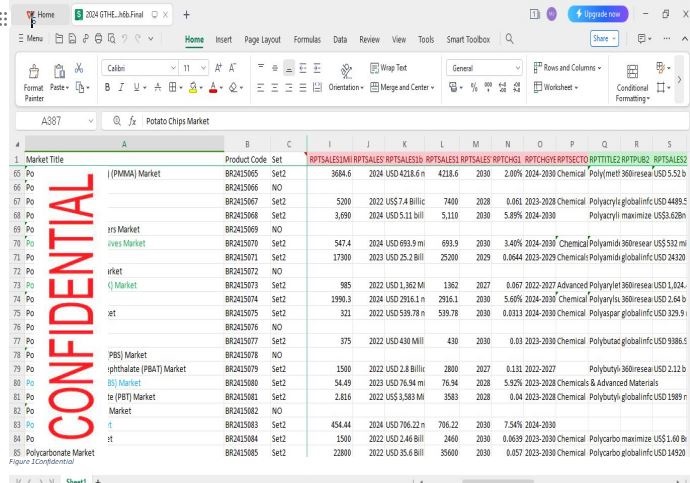Click the Redo arrow

point(138,39)
